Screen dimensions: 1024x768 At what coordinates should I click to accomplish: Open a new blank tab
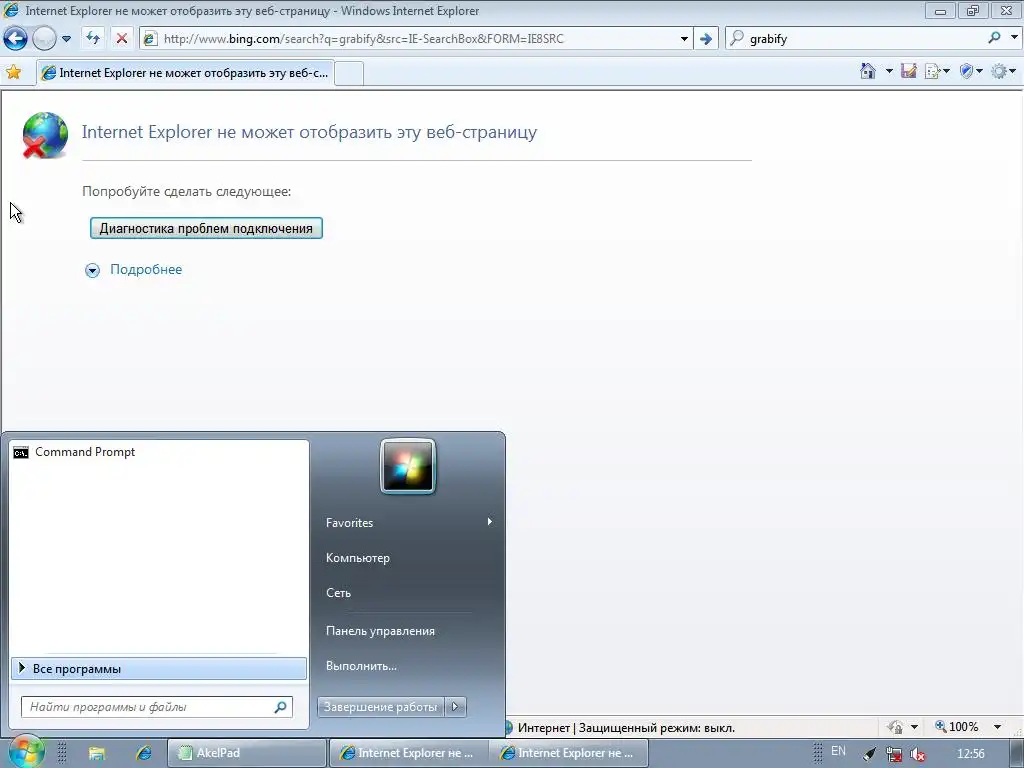pos(349,73)
